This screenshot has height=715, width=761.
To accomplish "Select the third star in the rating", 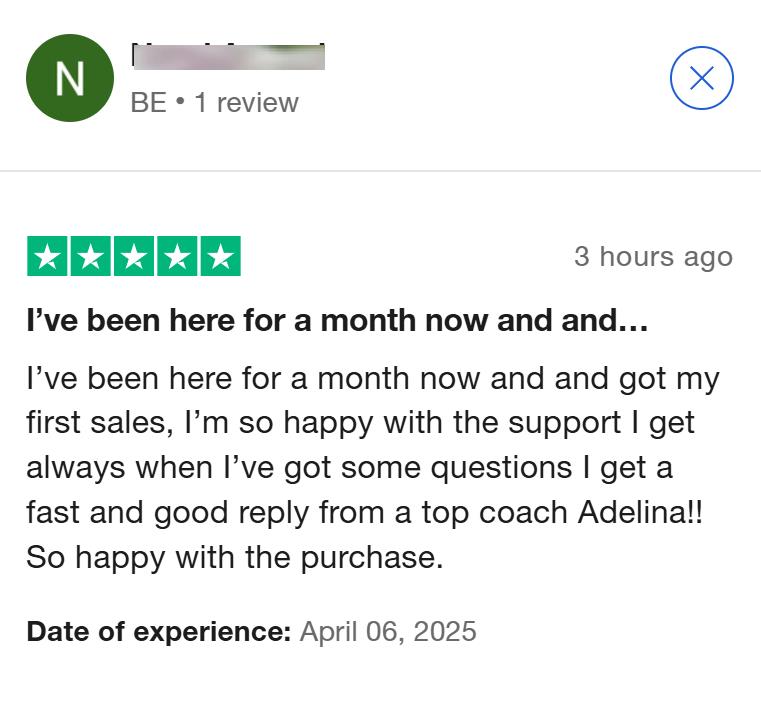I will (x=133, y=257).
